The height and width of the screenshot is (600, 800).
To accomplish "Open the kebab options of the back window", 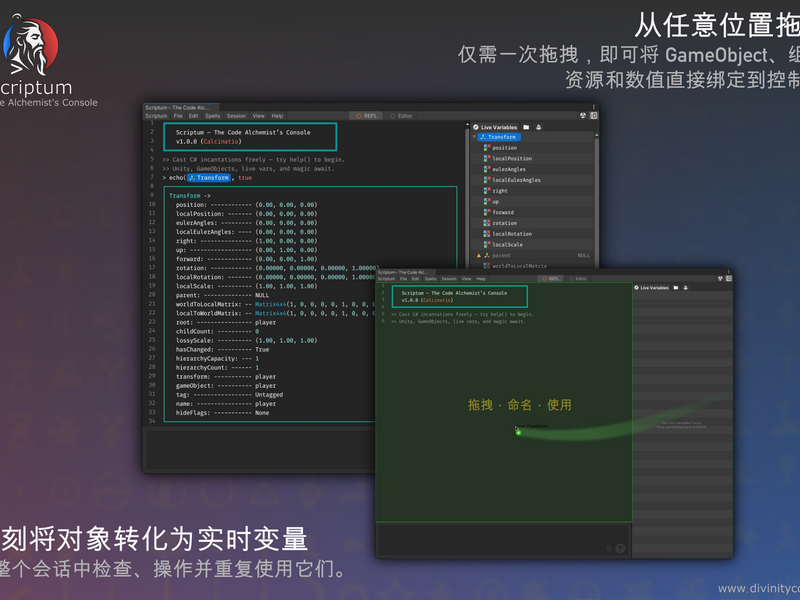I will coord(593,107).
